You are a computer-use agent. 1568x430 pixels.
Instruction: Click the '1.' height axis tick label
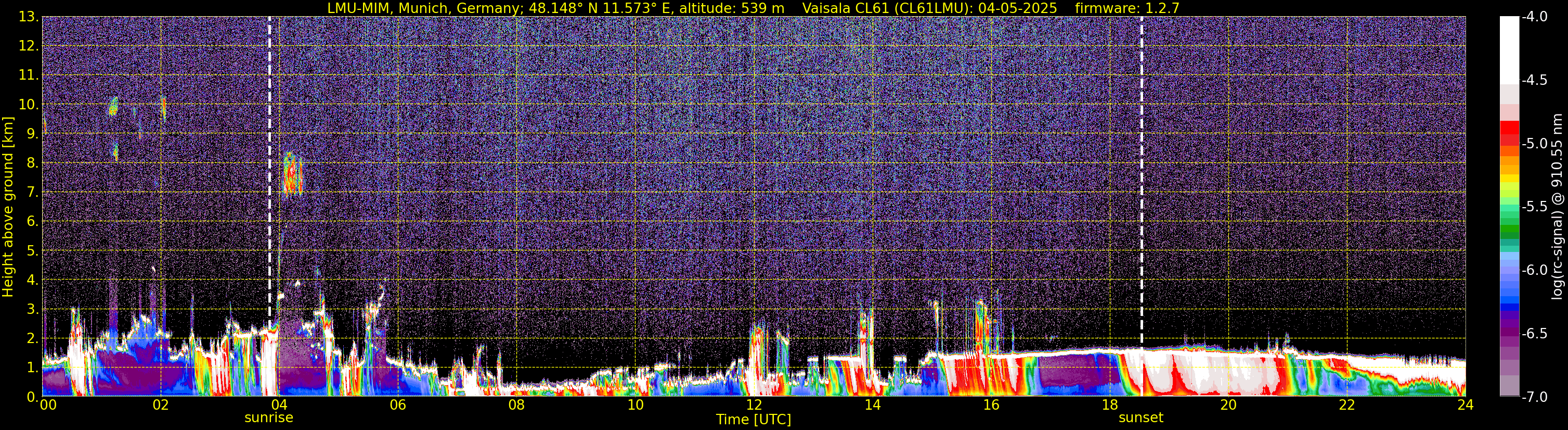coord(33,367)
